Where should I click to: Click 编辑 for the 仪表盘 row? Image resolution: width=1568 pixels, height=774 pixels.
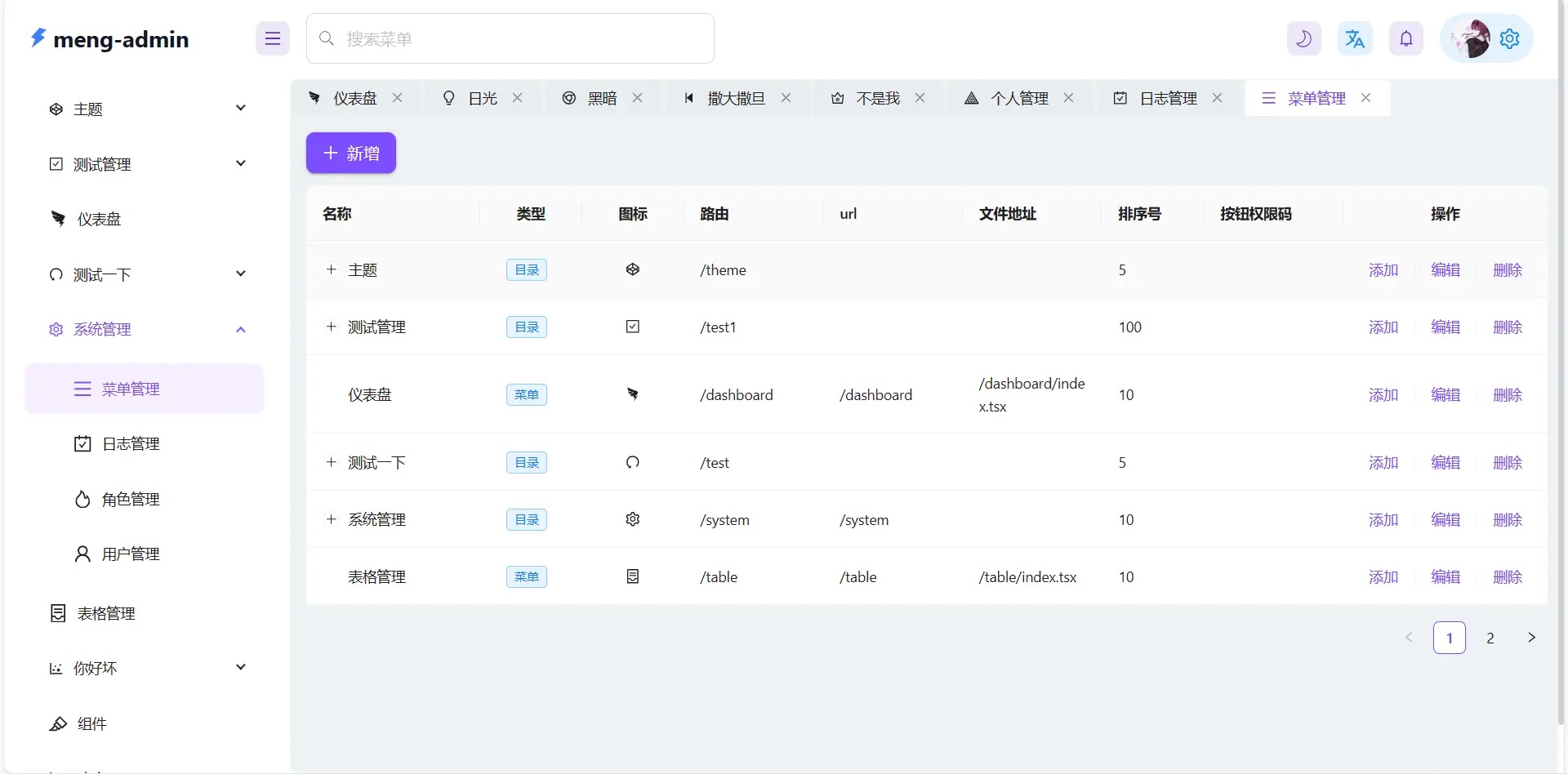1445,395
